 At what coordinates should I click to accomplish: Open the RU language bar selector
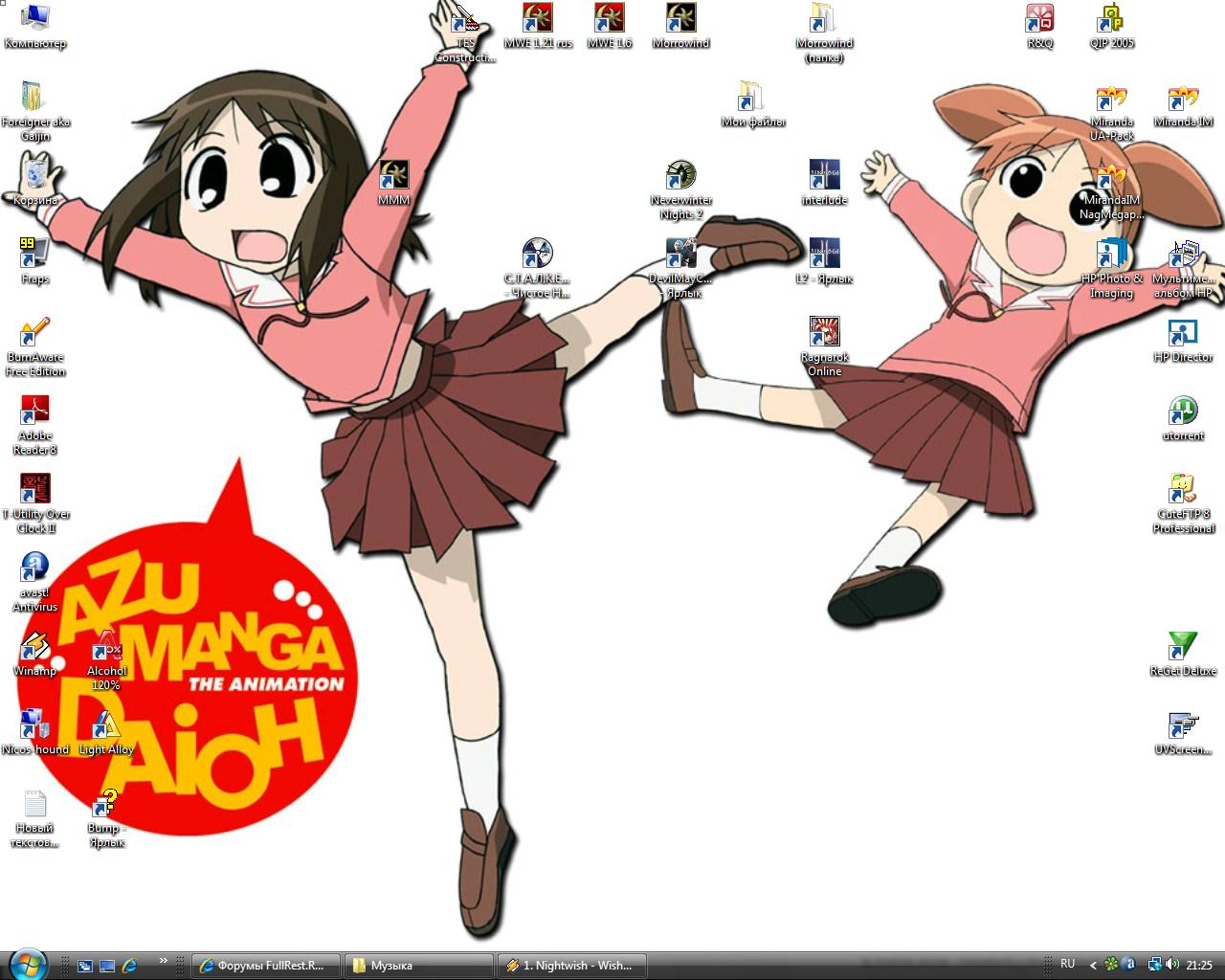pyautogui.click(x=1067, y=964)
